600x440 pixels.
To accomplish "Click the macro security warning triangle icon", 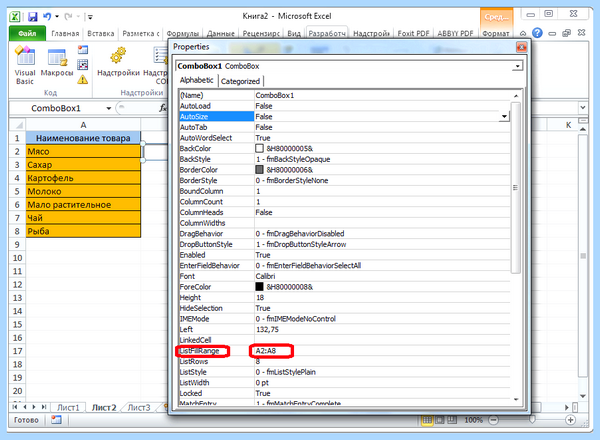I will [82, 80].
